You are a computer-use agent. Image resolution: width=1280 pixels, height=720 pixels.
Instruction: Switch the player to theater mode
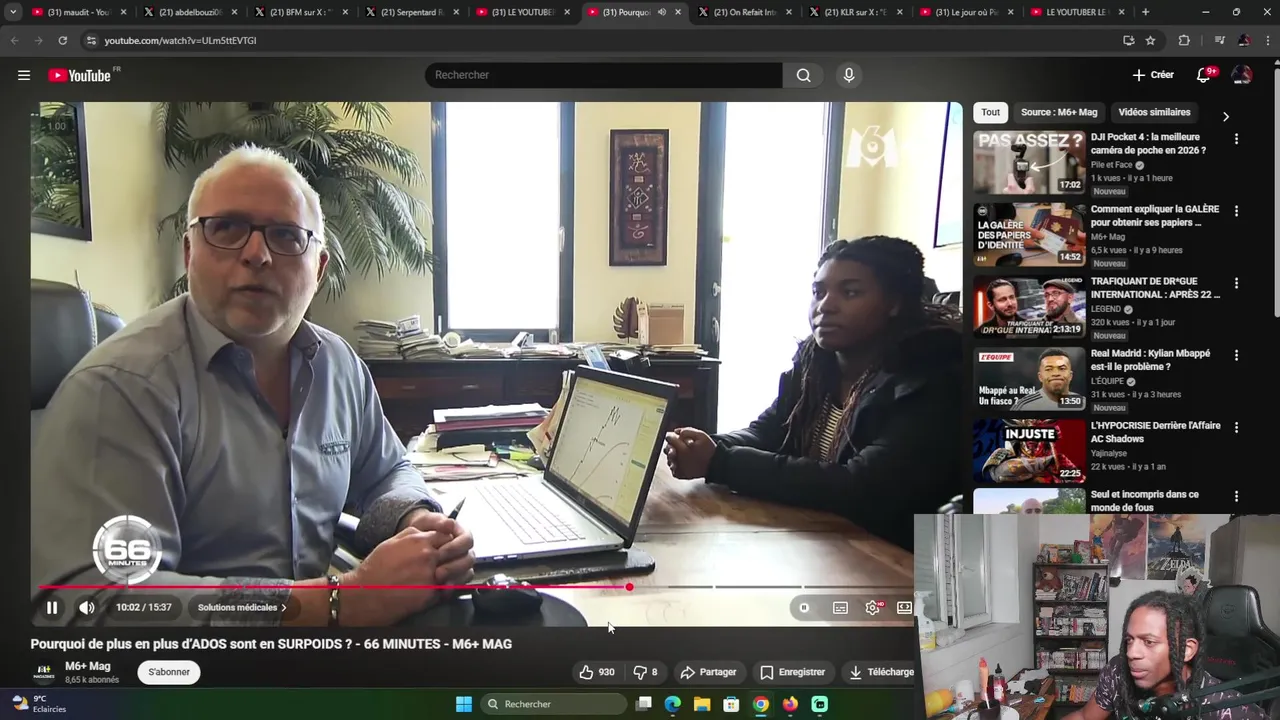[x=904, y=607]
